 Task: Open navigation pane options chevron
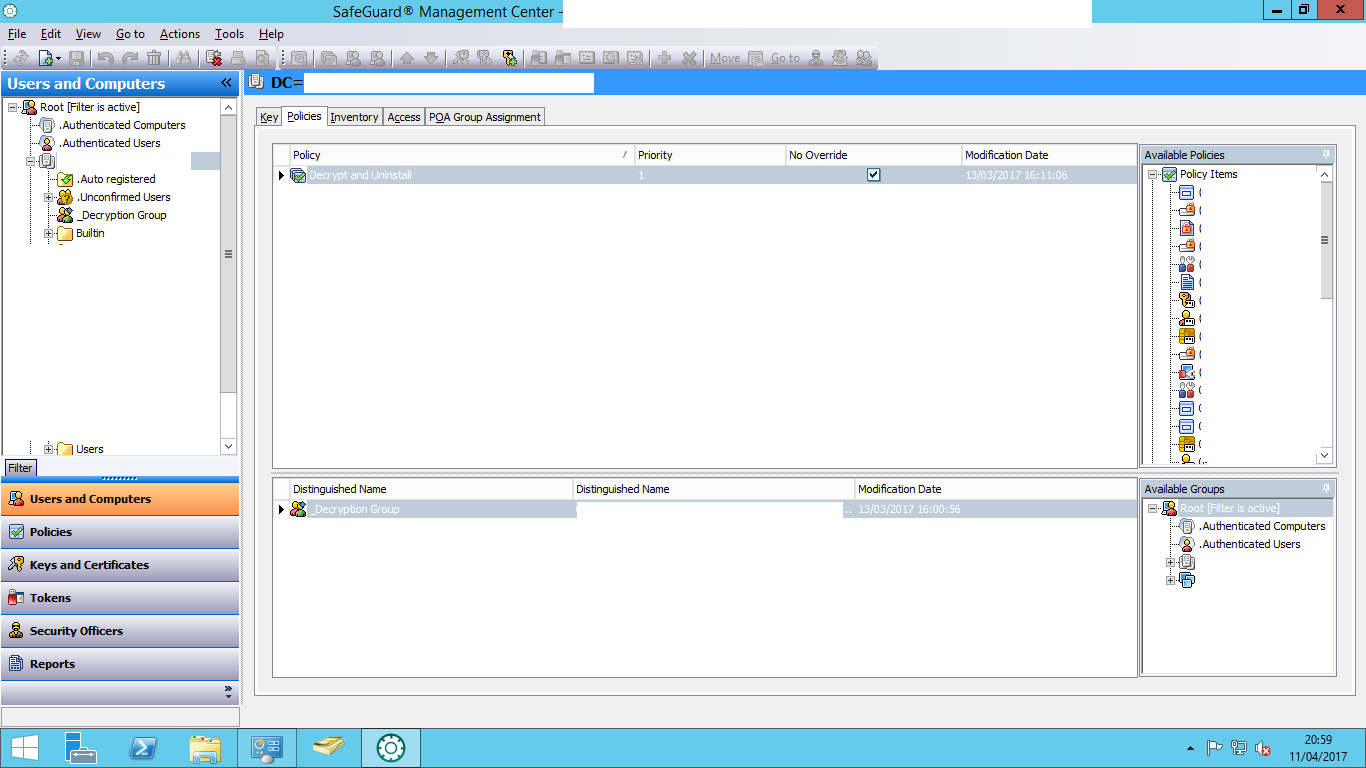(228, 691)
